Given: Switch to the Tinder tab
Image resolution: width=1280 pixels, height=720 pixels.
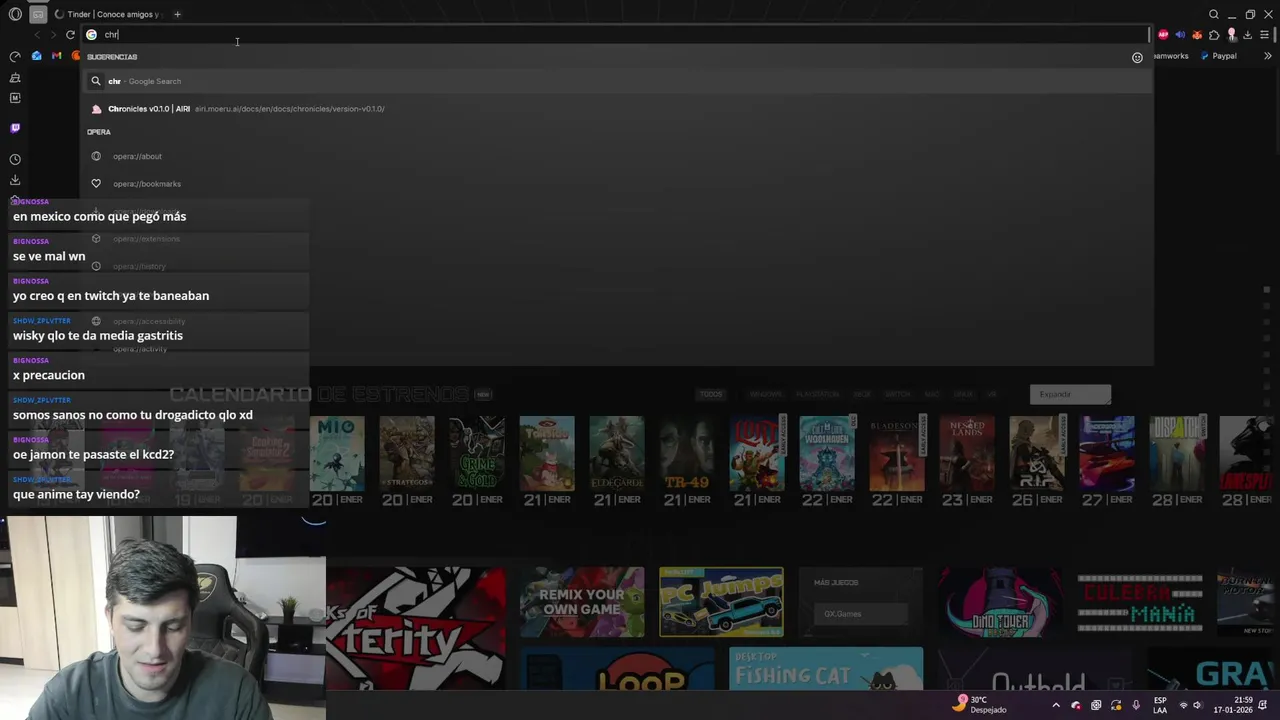Looking at the screenshot, I should (x=107, y=14).
